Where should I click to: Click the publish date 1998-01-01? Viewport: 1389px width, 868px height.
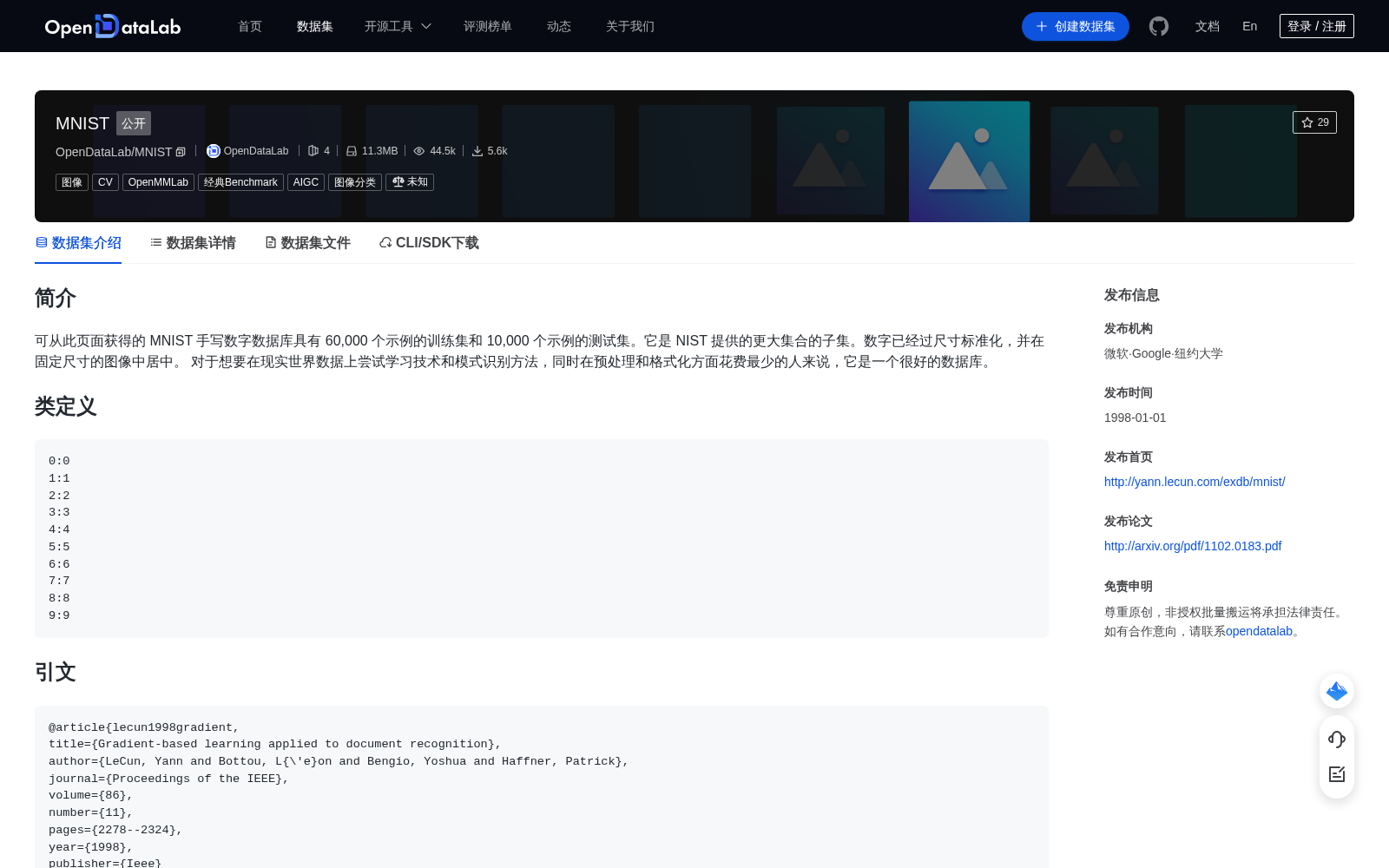1136,418
